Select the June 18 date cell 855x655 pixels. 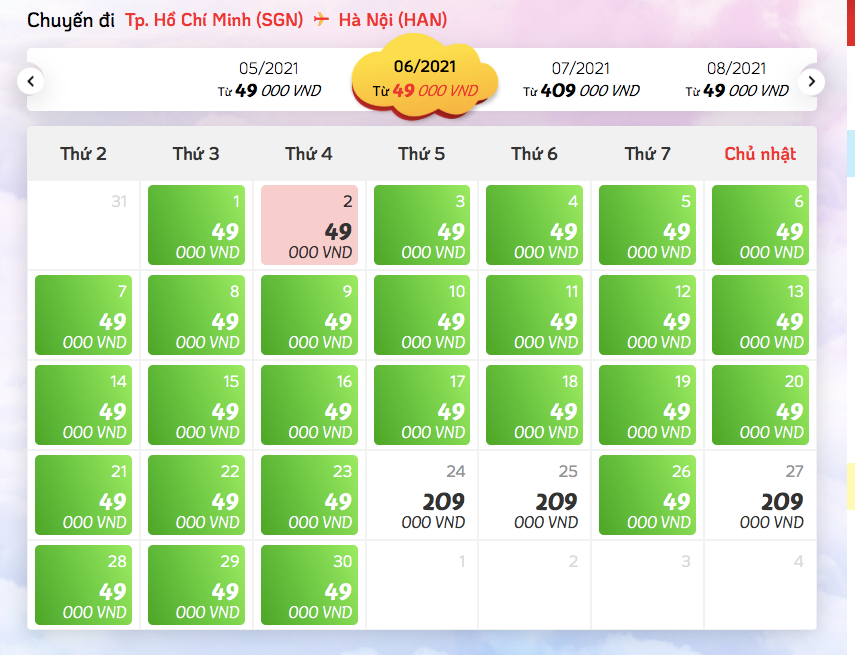click(x=534, y=405)
